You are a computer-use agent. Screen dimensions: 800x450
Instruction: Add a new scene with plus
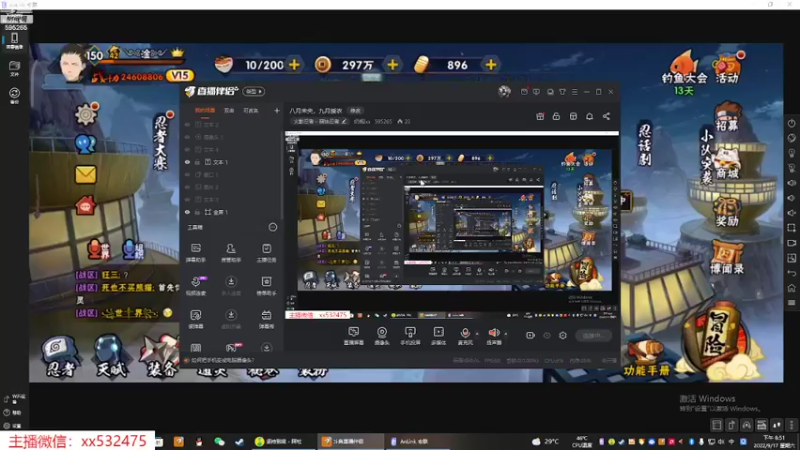click(x=277, y=110)
